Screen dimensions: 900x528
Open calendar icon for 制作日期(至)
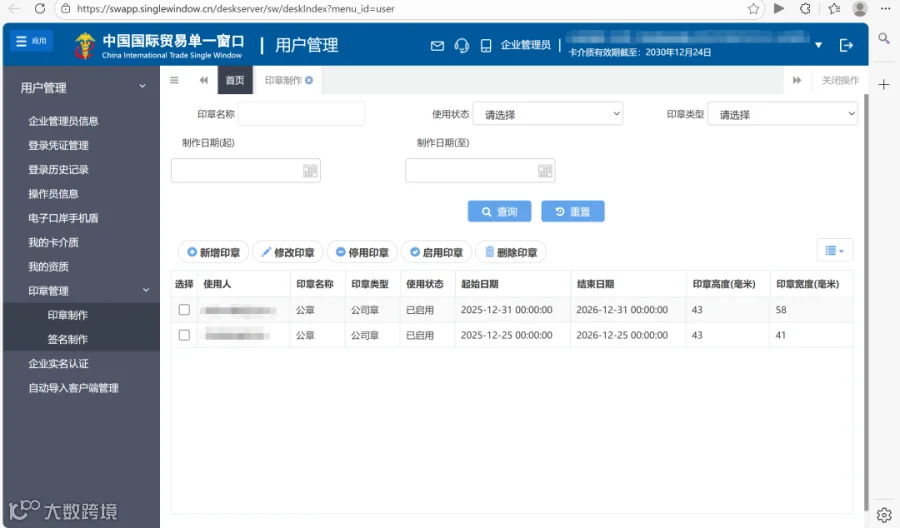[x=545, y=170]
